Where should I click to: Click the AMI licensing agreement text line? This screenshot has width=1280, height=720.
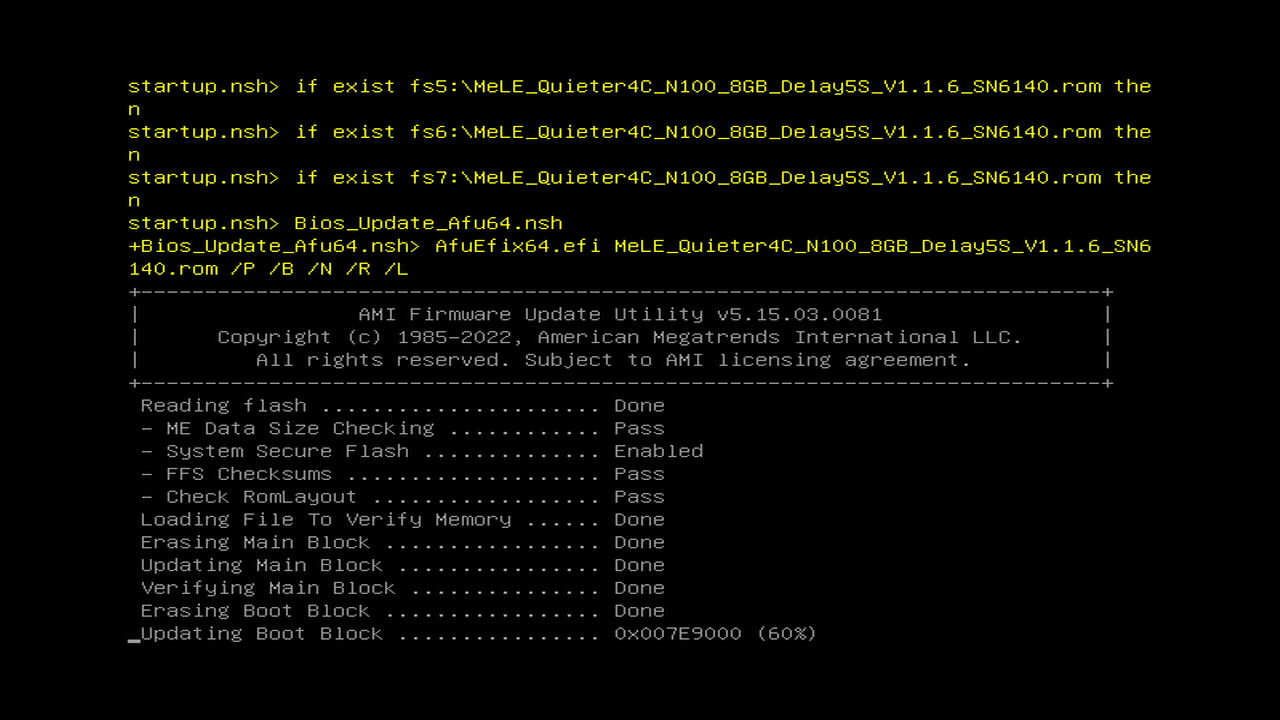pos(613,360)
